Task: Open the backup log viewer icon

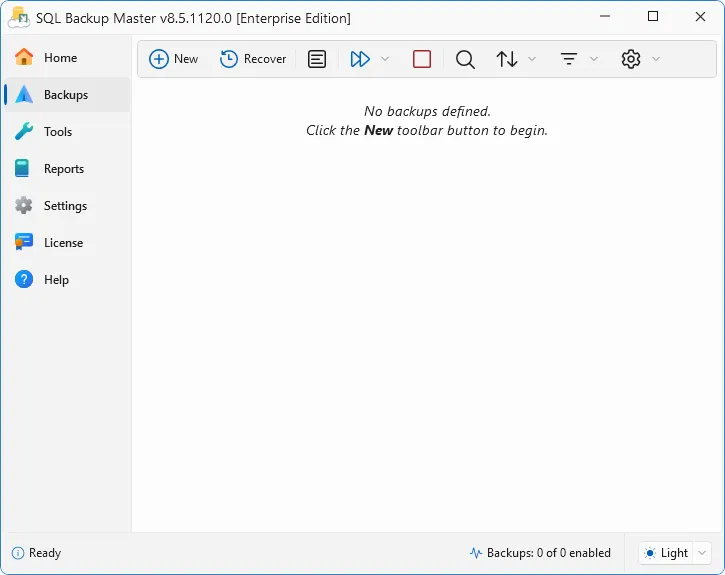Action: coord(317,59)
